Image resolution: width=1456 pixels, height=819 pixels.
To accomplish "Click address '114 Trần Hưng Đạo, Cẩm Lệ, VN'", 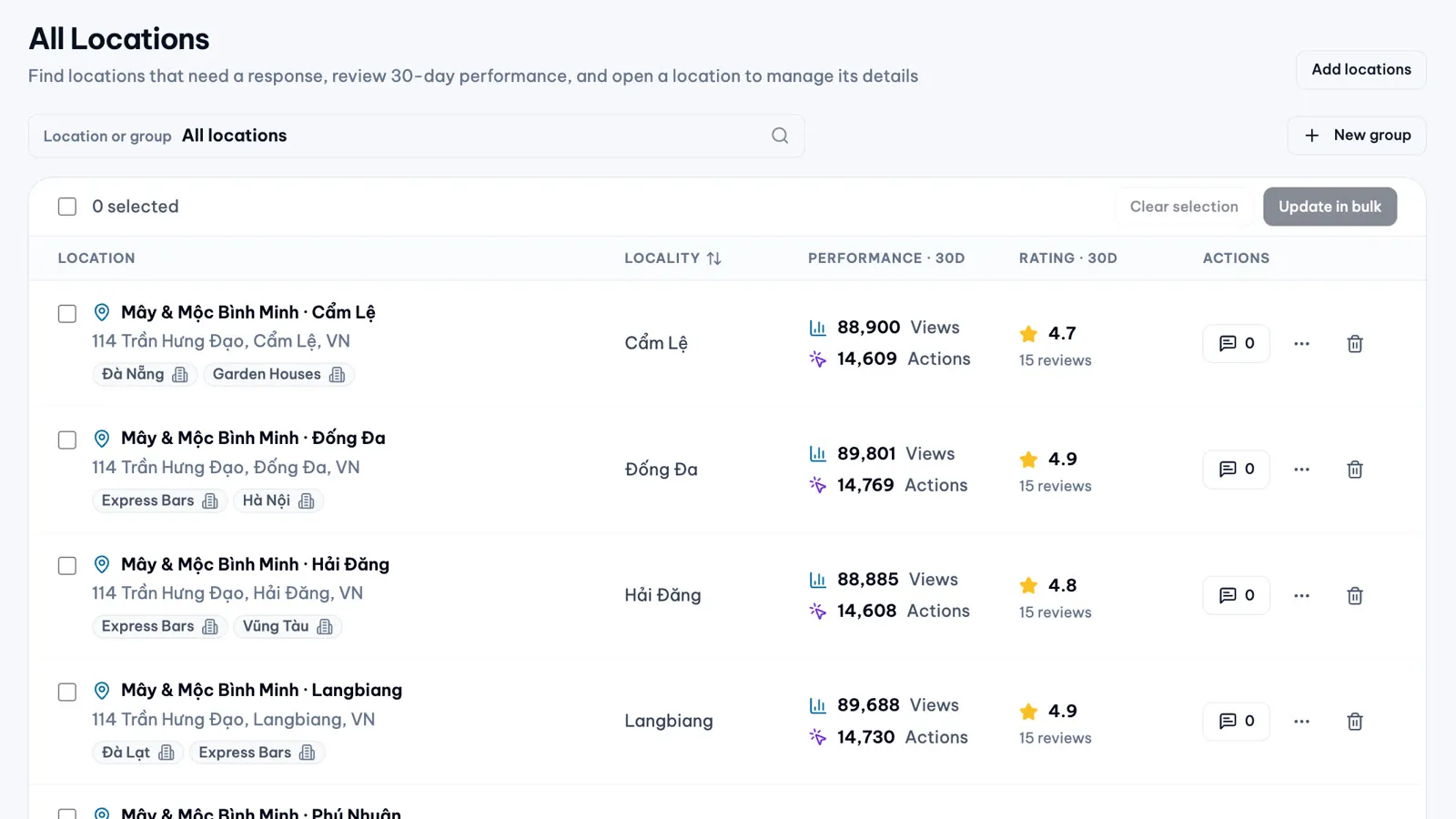I will click(x=221, y=341).
